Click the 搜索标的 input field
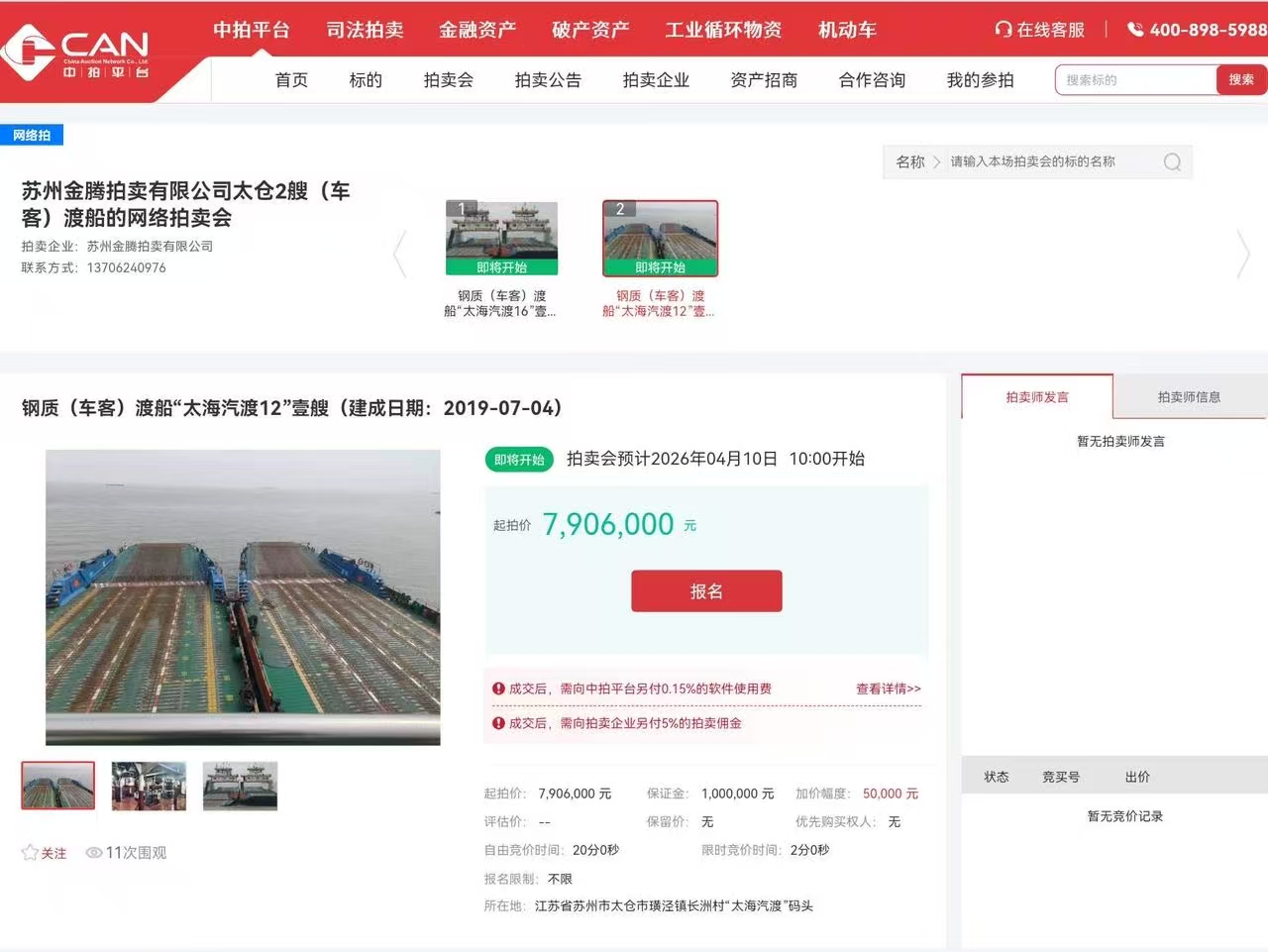1268x952 pixels. (1135, 80)
